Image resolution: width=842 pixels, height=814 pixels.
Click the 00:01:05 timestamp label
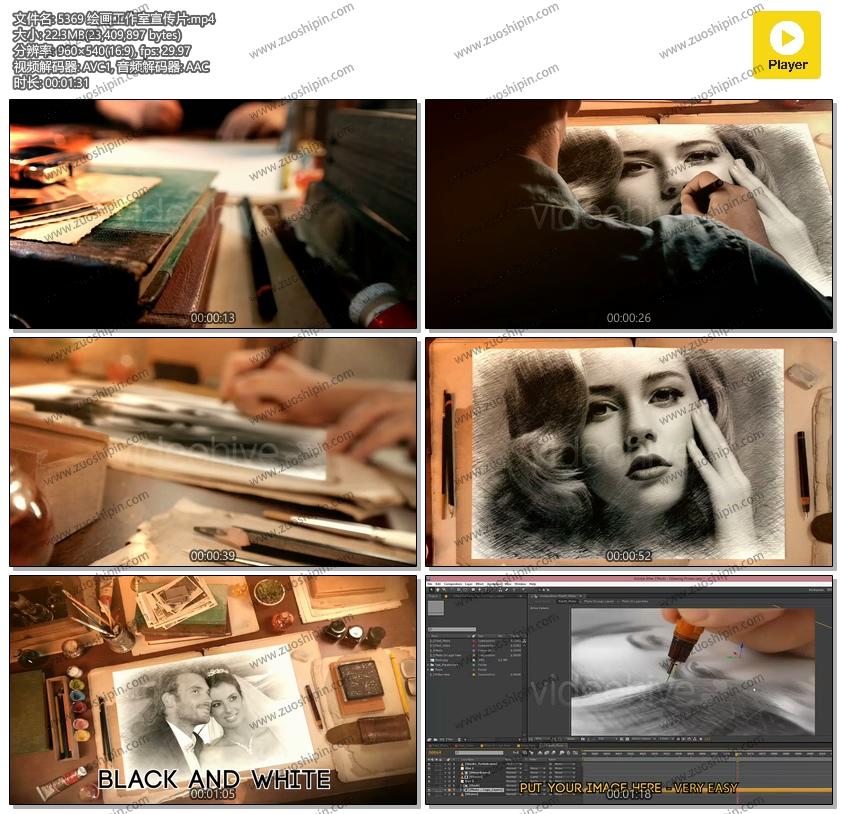tap(213, 794)
